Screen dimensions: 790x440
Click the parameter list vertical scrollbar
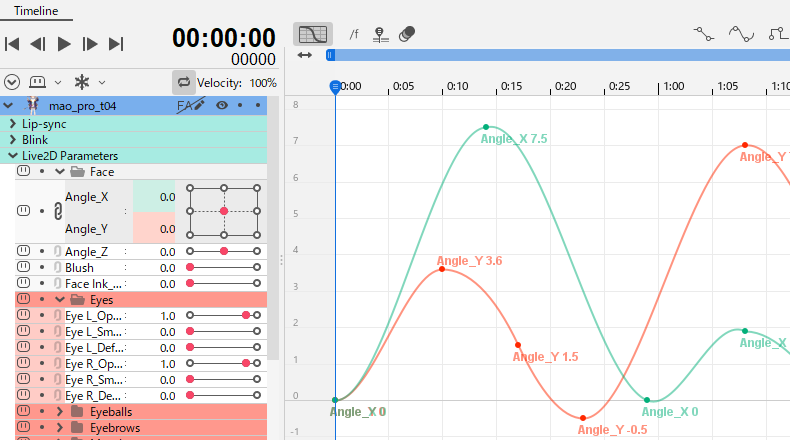click(273, 227)
